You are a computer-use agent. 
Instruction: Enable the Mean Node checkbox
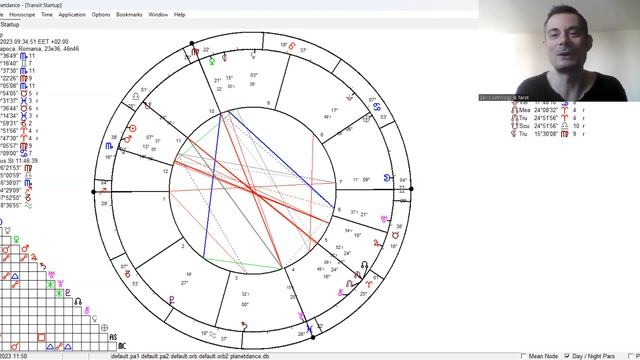(x=524, y=356)
